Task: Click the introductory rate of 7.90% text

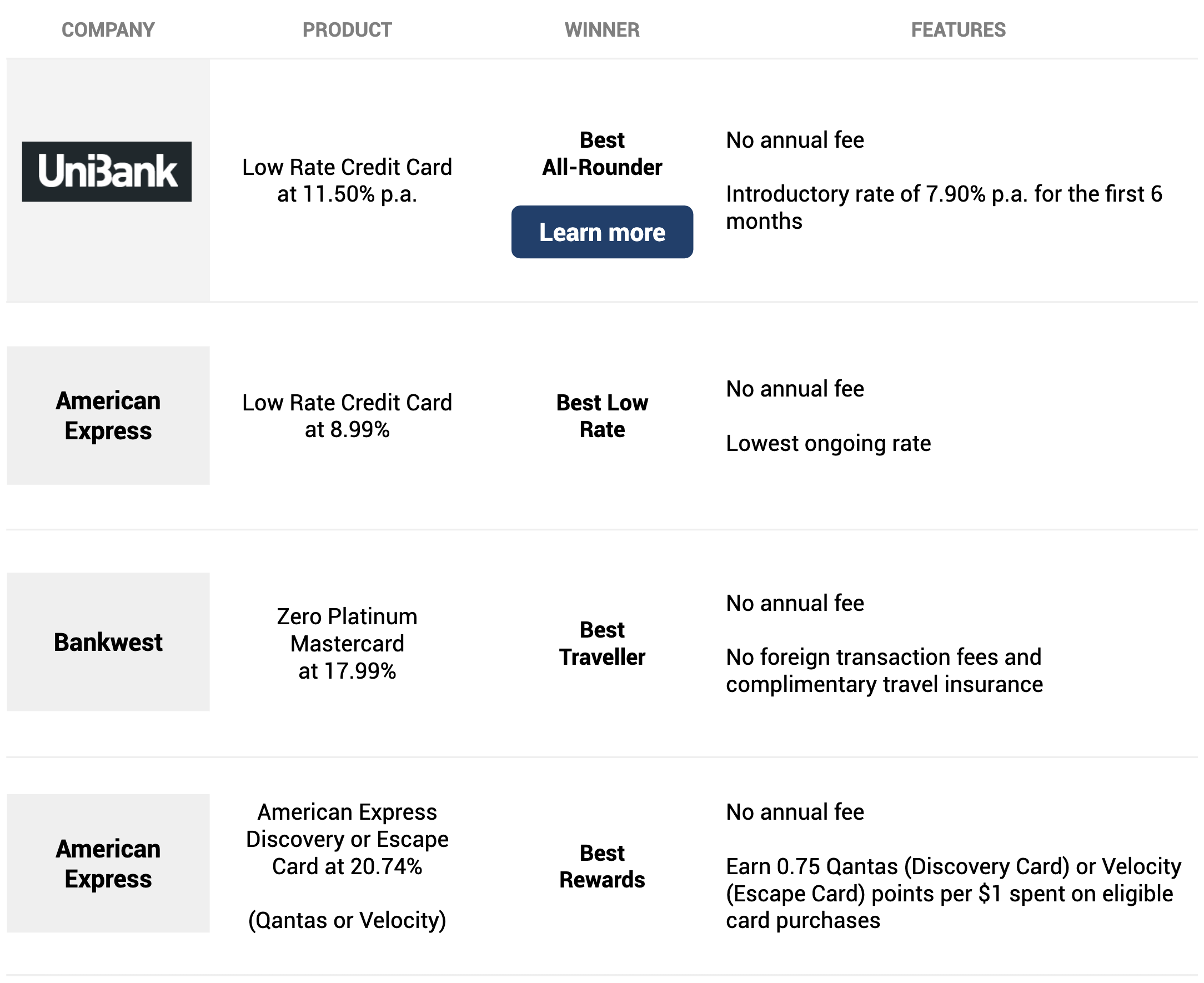Action: tap(944, 207)
